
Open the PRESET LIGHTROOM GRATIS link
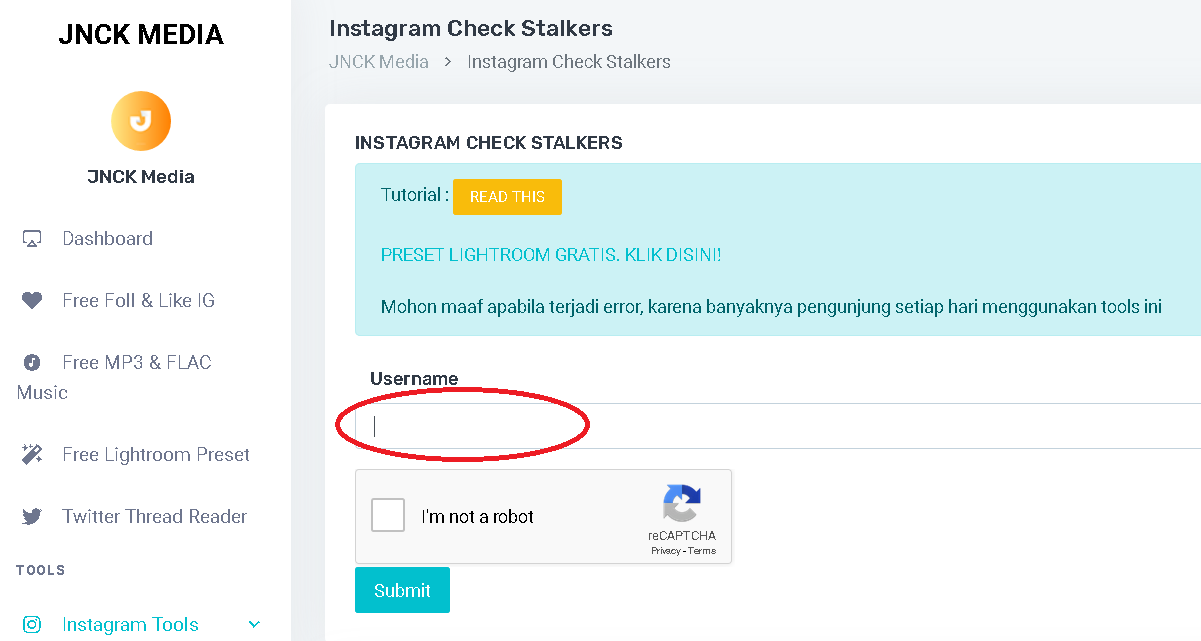click(551, 255)
